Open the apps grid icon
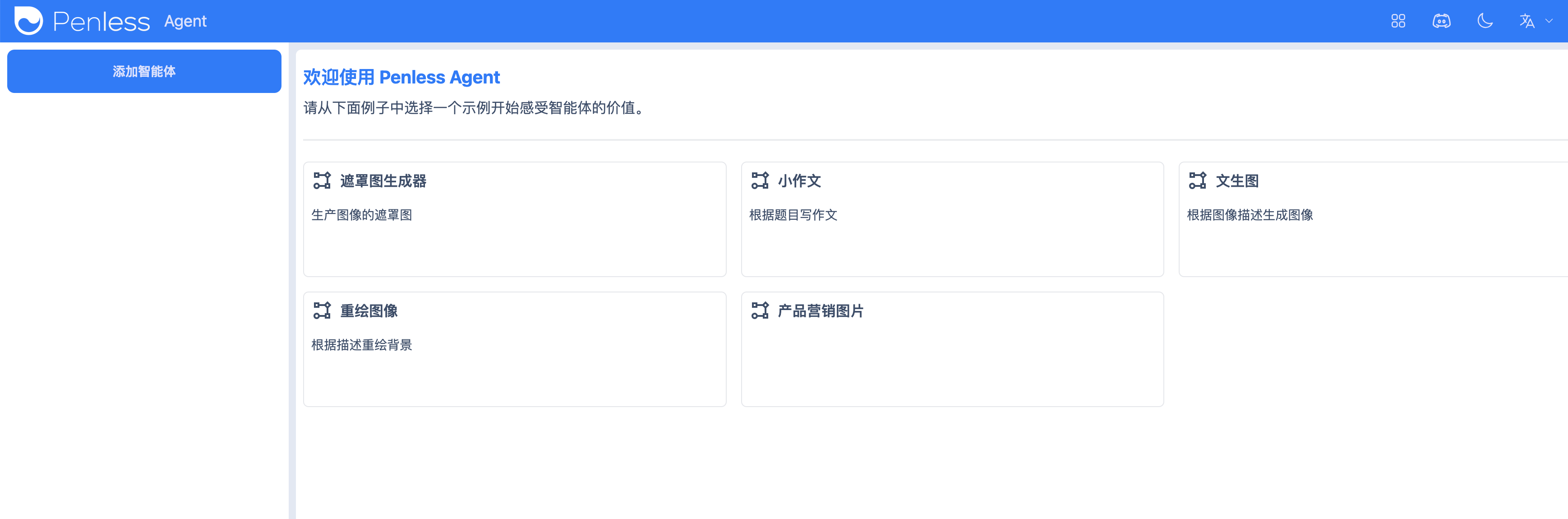Viewport: 1568px width, 519px height. point(1398,21)
